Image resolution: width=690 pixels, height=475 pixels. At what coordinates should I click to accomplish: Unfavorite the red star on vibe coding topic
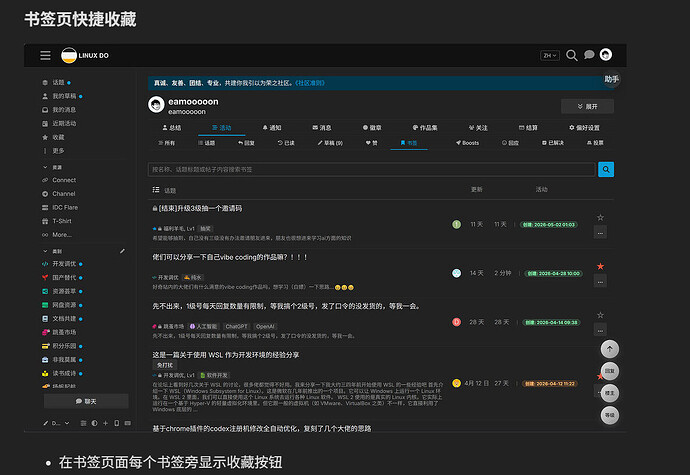tap(600, 266)
